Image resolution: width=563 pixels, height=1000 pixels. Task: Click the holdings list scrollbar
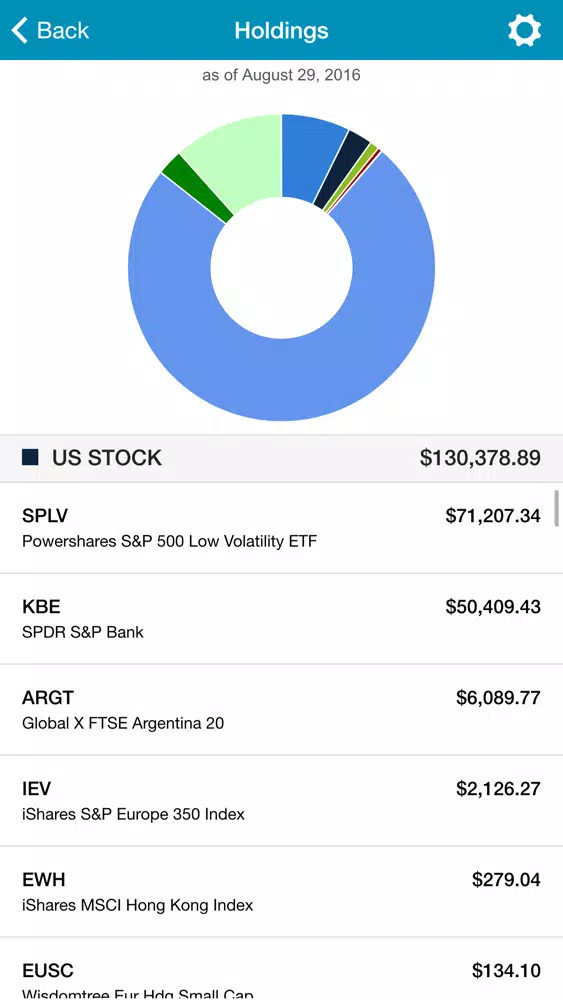pos(557,508)
